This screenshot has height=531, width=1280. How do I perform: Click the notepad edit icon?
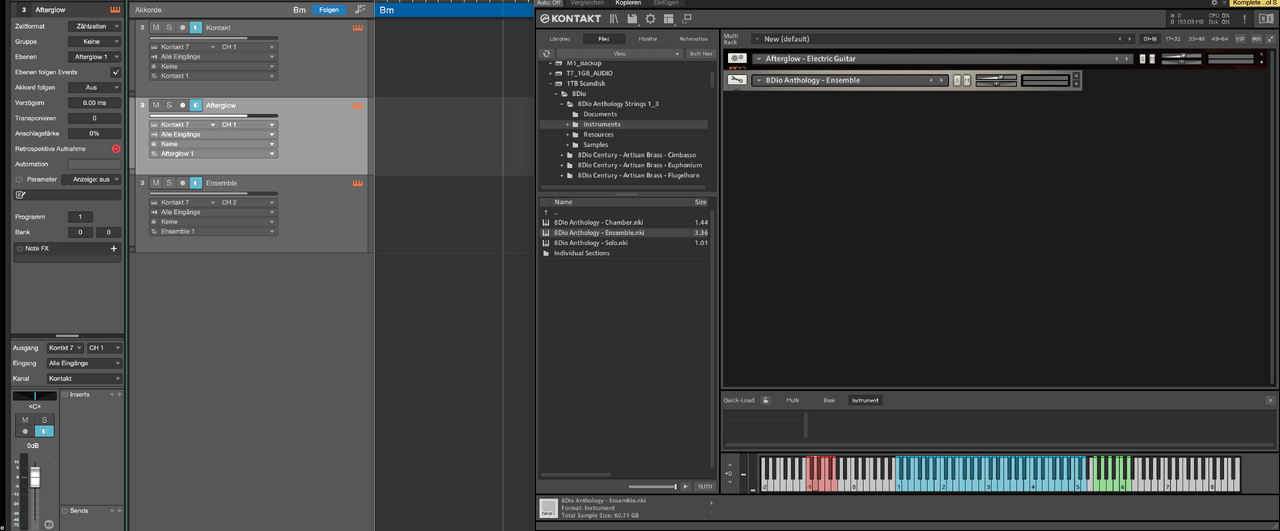click(20, 195)
